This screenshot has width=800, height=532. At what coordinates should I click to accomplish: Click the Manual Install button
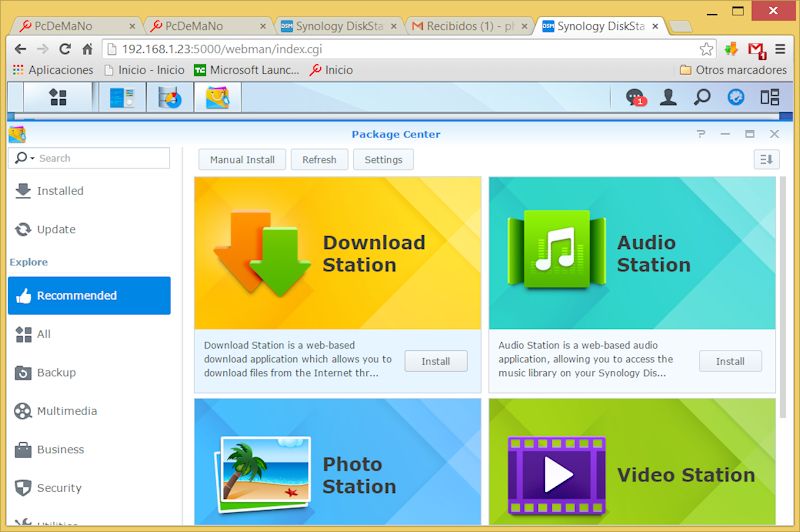(242, 160)
